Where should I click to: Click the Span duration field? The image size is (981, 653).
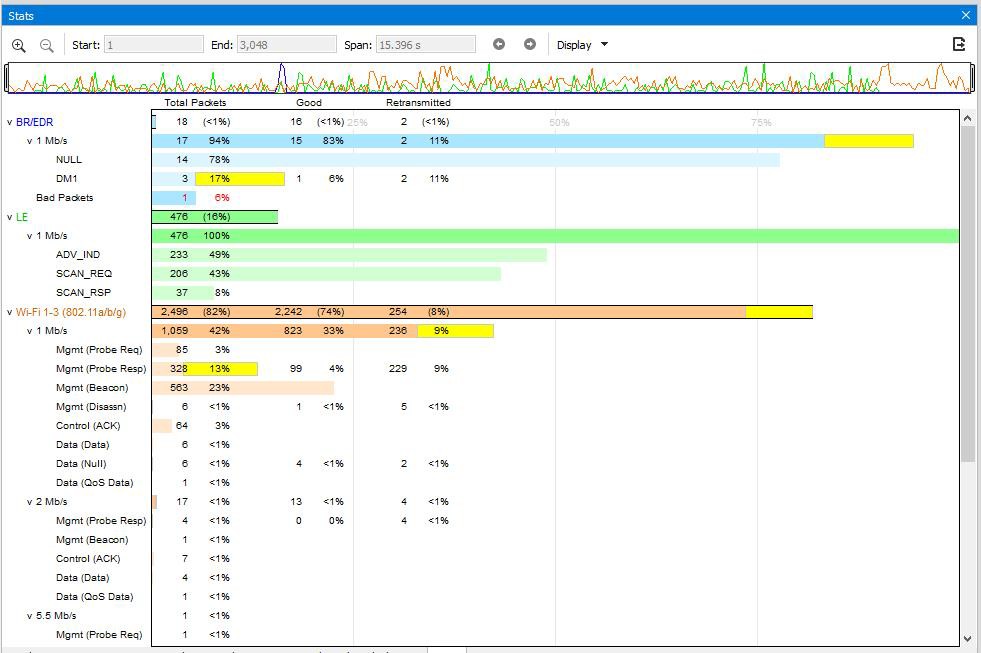tap(425, 44)
